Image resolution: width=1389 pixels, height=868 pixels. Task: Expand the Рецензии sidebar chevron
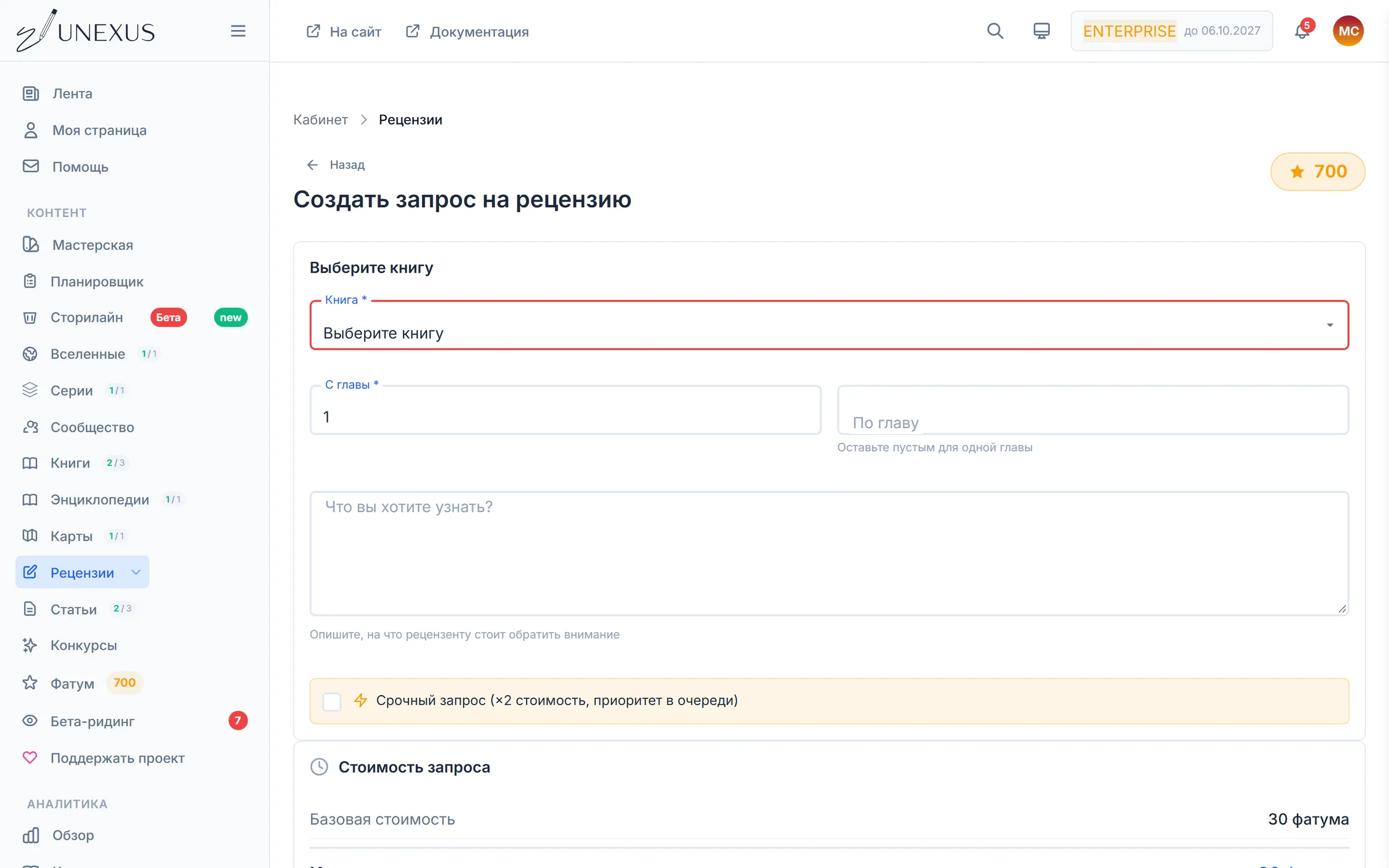click(136, 572)
